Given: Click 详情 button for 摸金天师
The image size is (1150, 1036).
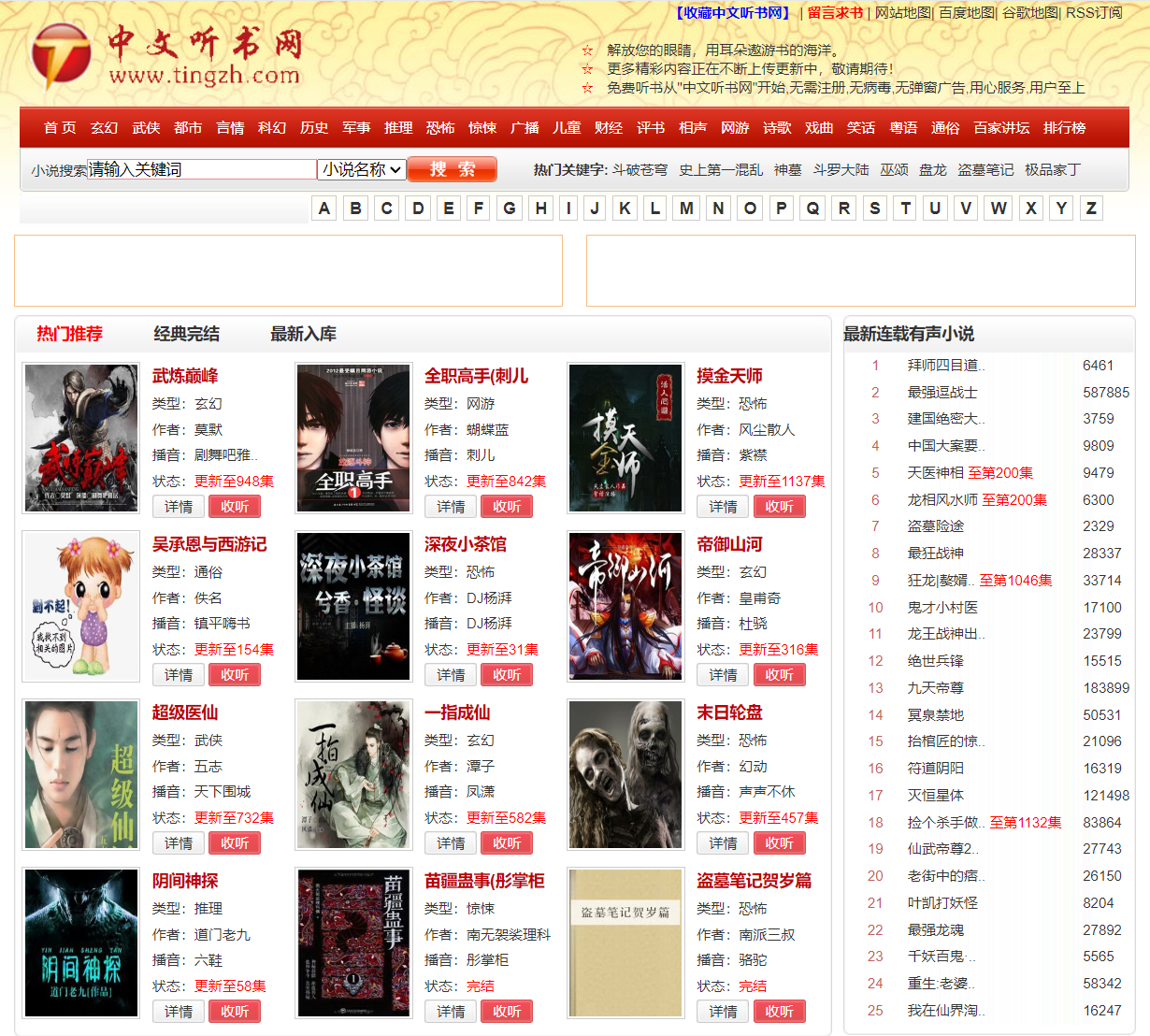Looking at the screenshot, I should coord(723,507).
